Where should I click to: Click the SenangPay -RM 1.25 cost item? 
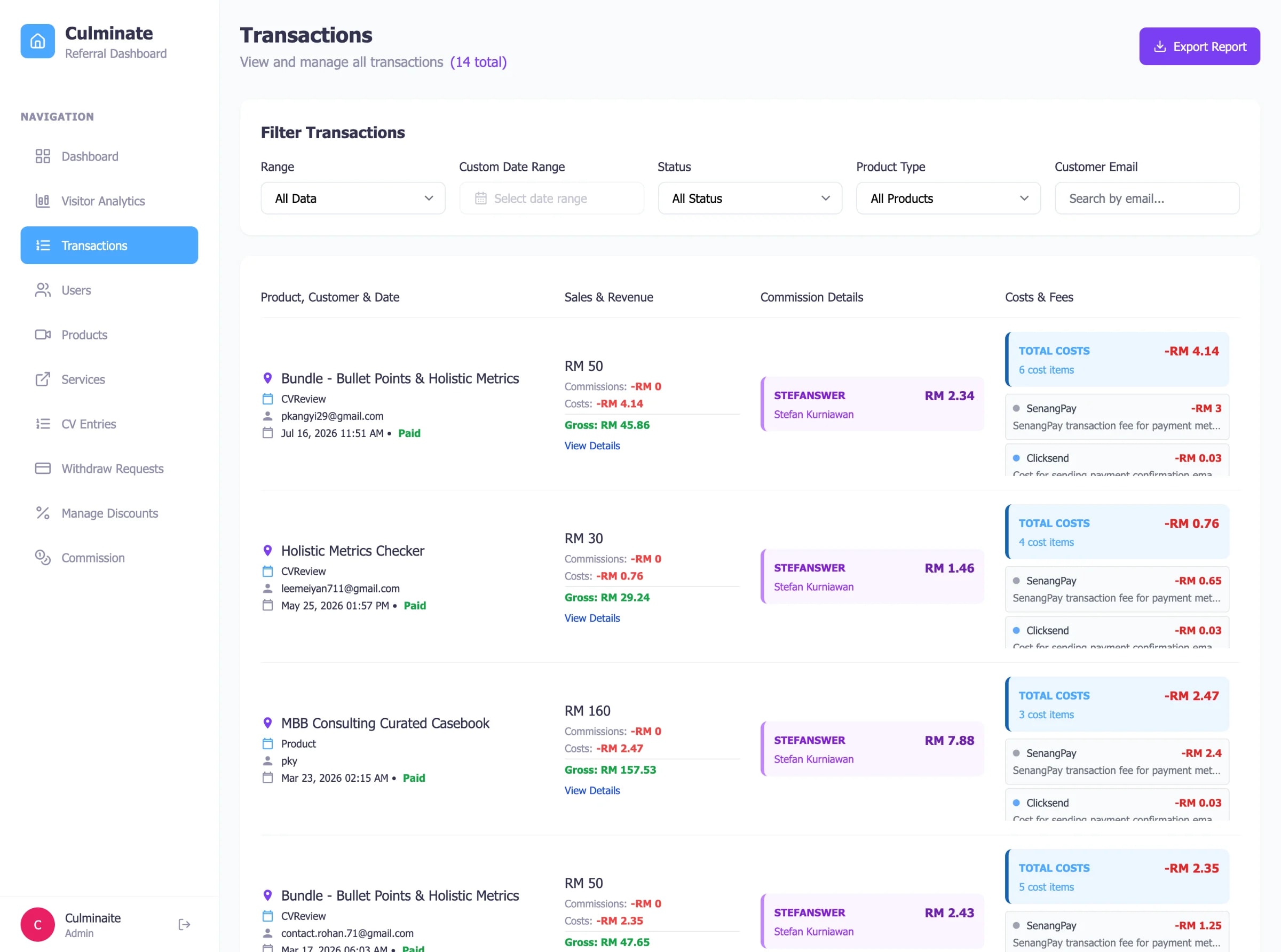(1117, 932)
